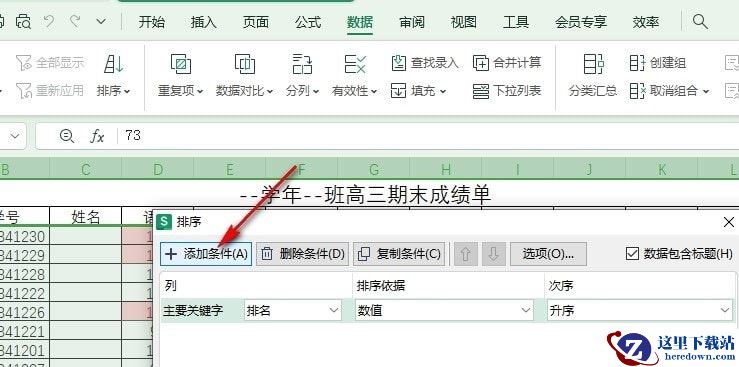
Task: Open the 开始 ribbon tab
Action: [x=152, y=22]
